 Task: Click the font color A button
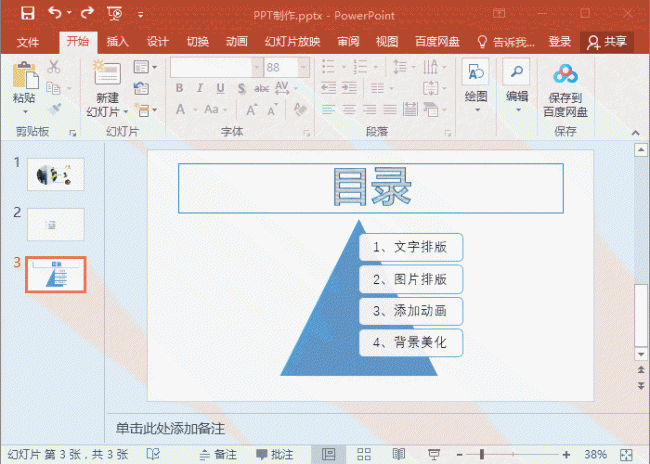180,109
